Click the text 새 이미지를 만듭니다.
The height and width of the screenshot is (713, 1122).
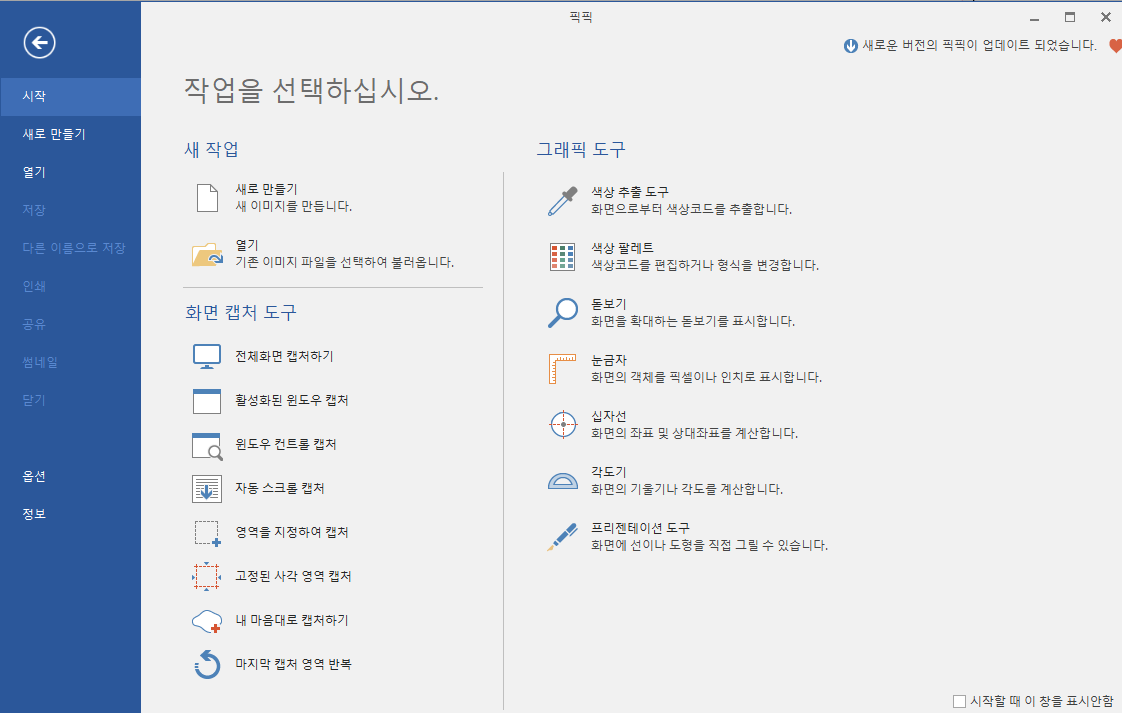tap(293, 207)
